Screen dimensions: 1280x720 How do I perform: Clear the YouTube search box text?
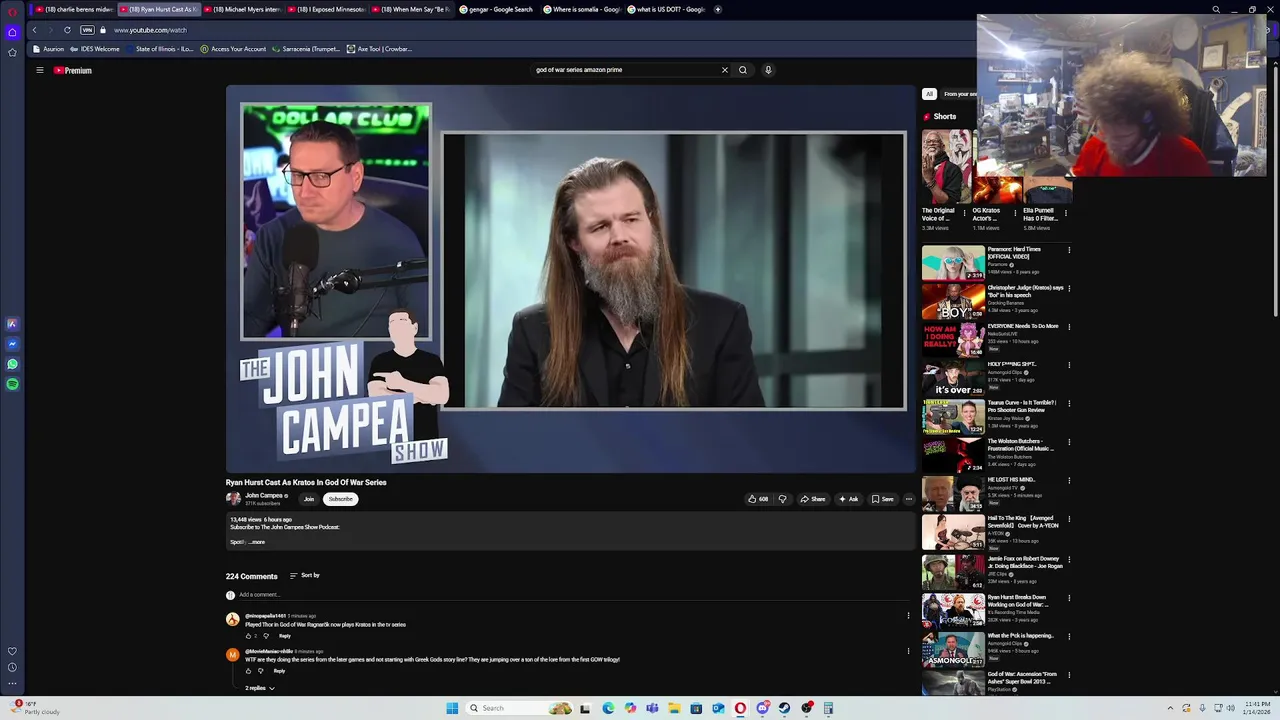[x=725, y=70]
